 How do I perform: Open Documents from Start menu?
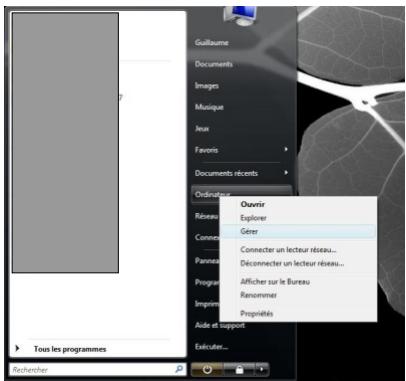[214, 64]
